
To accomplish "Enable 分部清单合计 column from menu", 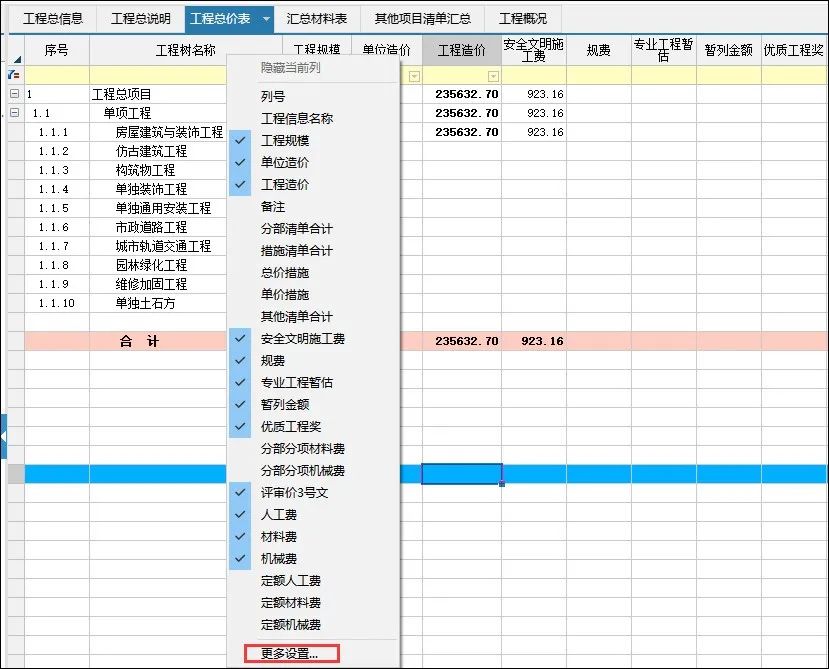I will coord(296,228).
